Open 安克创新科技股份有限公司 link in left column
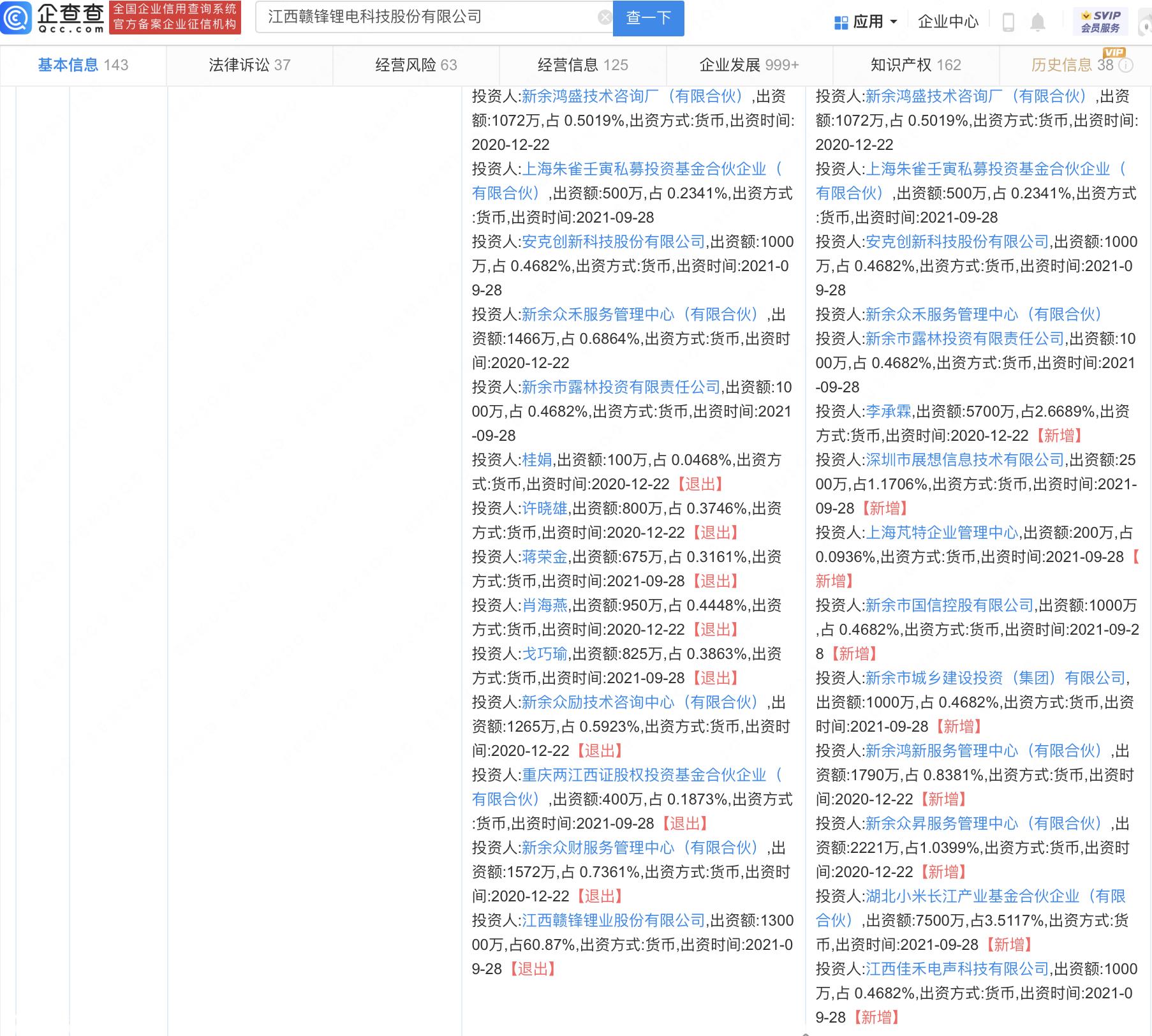 (x=614, y=242)
